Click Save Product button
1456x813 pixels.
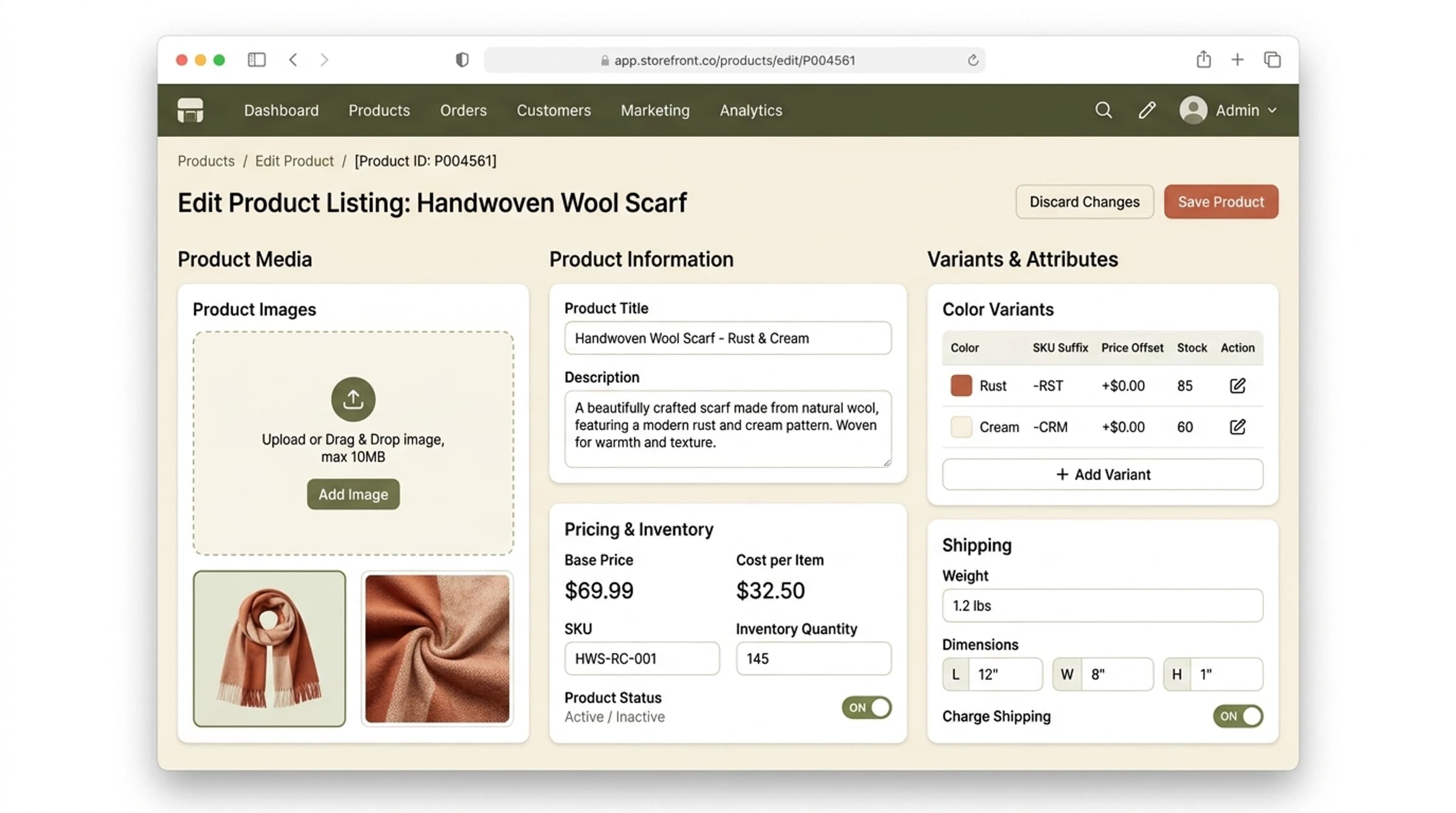[x=1221, y=201]
